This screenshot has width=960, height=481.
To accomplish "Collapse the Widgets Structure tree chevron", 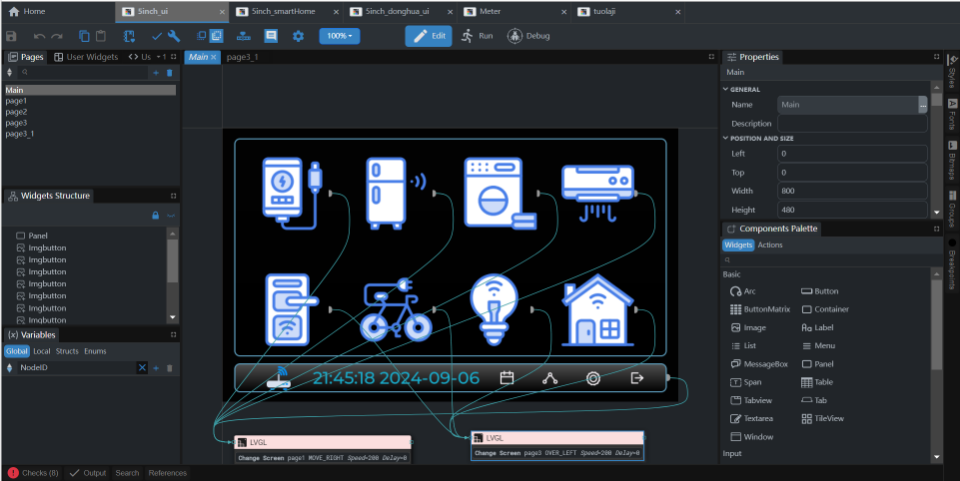I will pos(171,215).
